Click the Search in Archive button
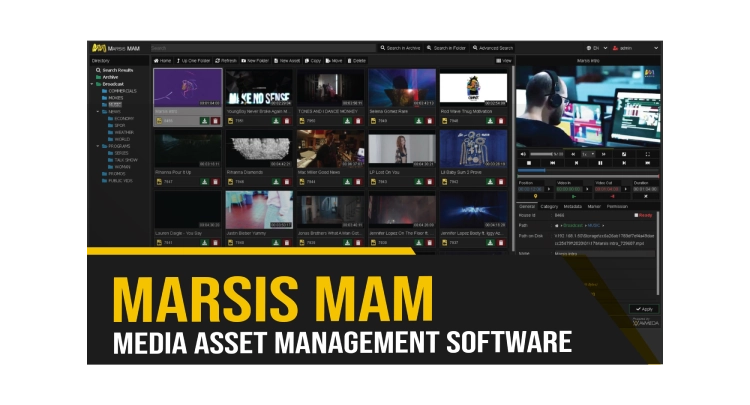The image size is (750, 405). click(x=401, y=48)
